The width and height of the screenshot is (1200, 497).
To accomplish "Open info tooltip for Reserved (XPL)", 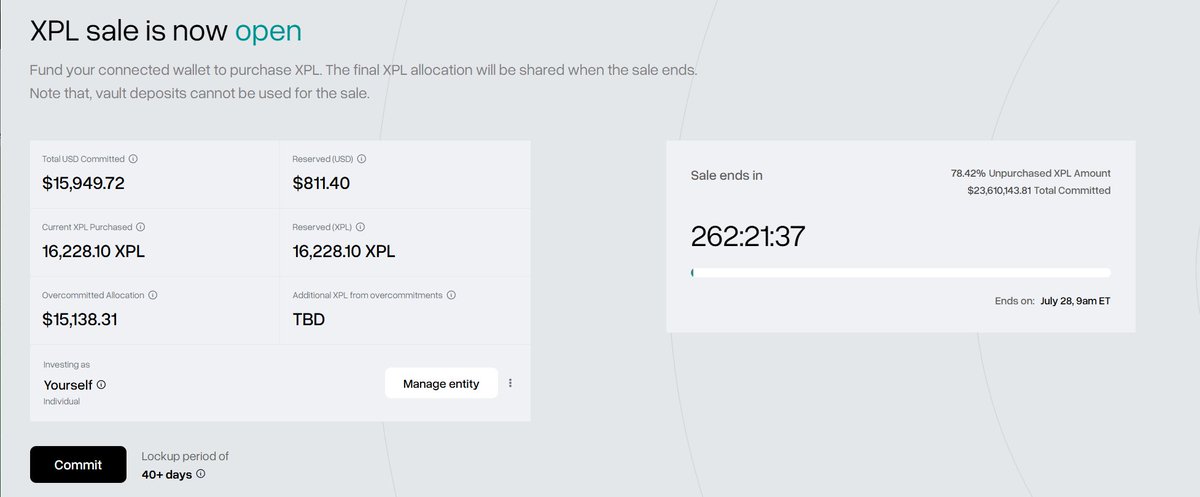I will pyautogui.click(x=360, y=227).
